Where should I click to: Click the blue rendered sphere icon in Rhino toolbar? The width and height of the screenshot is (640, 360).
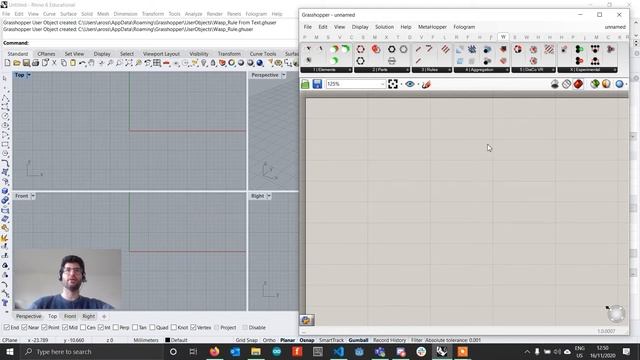click(x=260, y=63)
